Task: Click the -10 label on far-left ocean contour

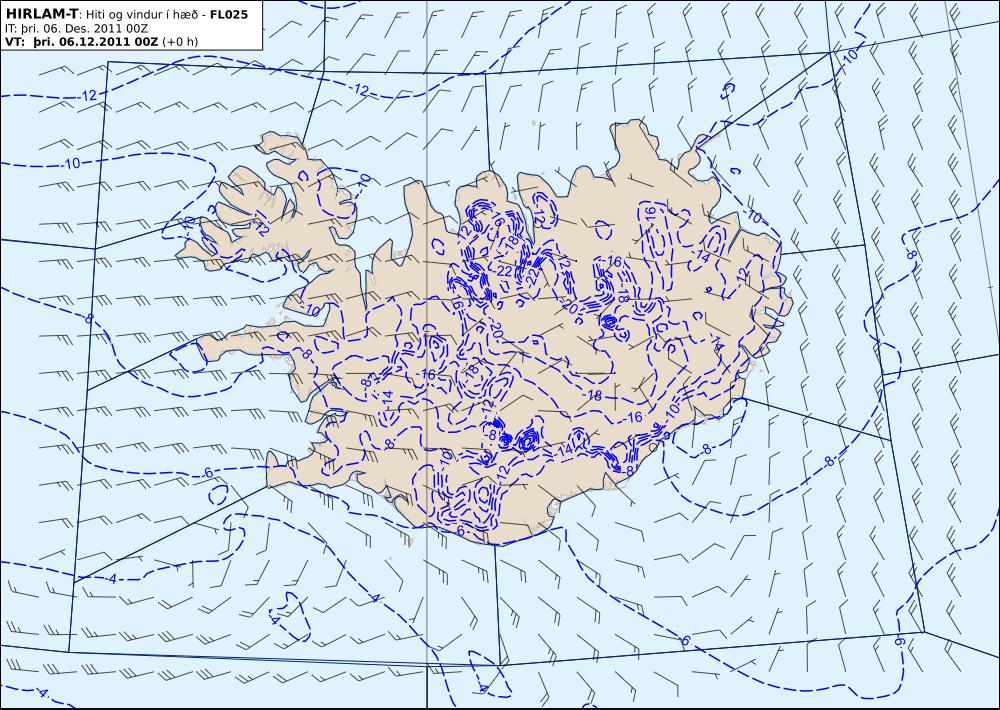Action: [71, 164]
